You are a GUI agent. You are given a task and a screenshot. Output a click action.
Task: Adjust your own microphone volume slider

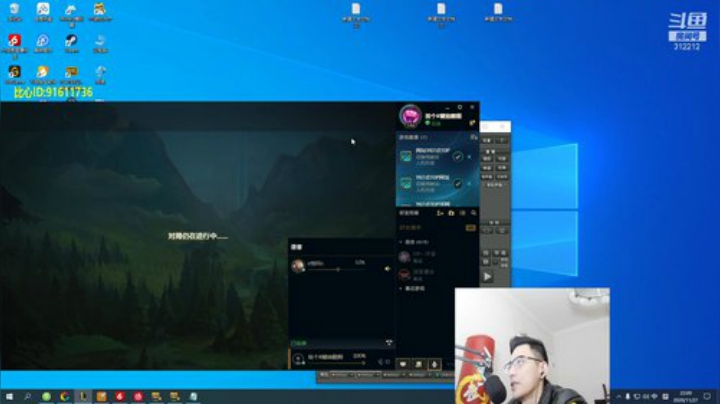(338, 363)
